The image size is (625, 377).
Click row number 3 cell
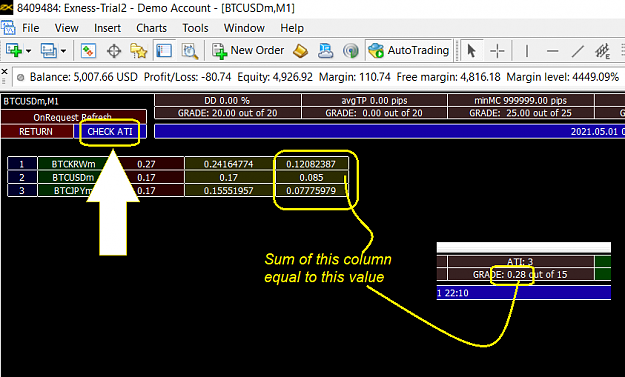tap(22, 190)
